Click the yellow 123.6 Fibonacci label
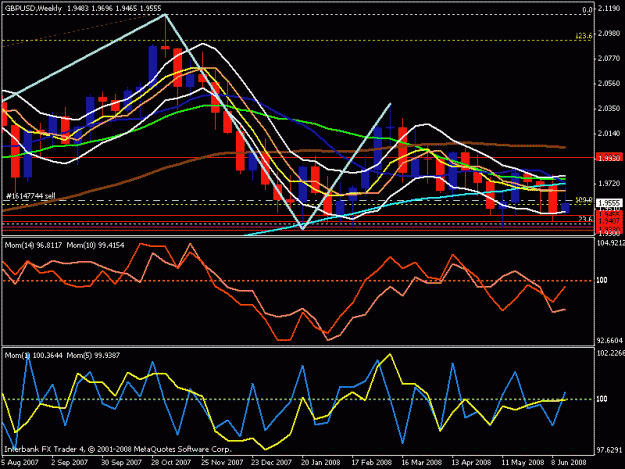This screenshot has height=469, width=625. pos(584,36)
